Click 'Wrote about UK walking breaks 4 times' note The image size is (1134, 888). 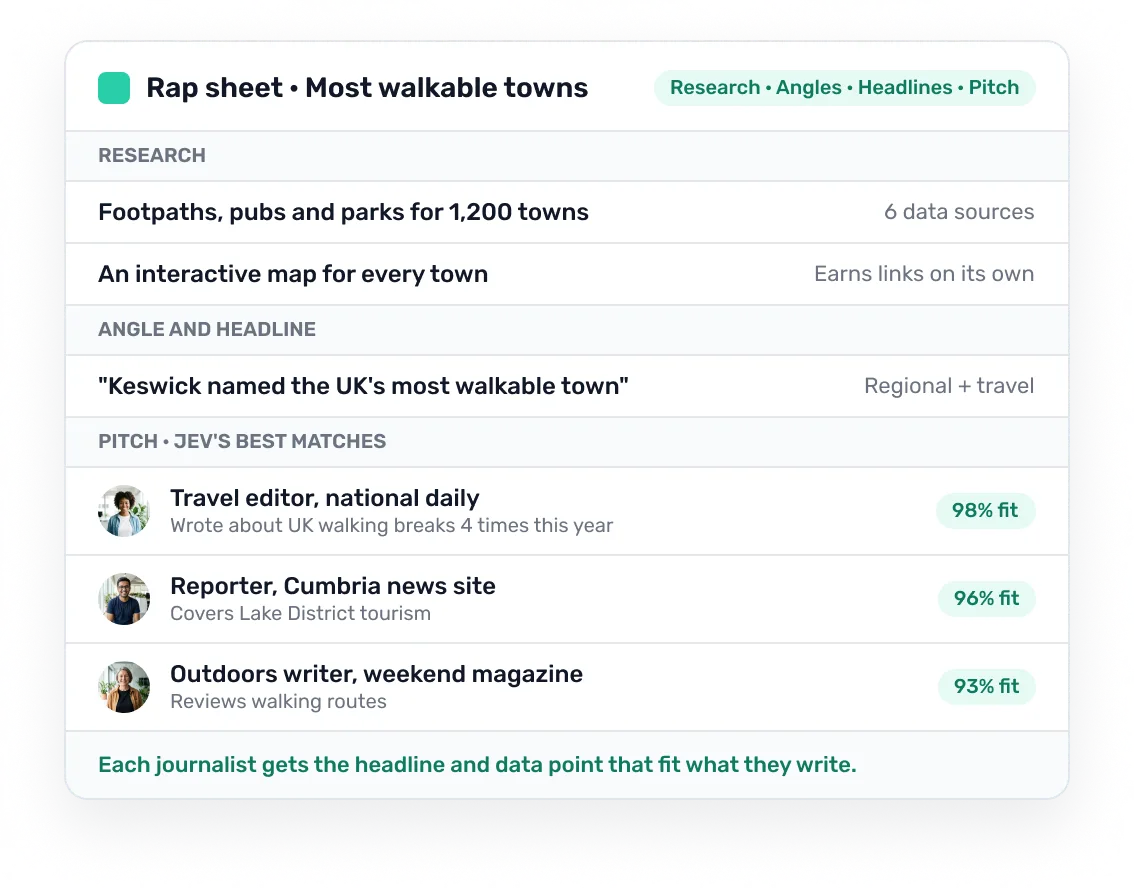point(391,526)
